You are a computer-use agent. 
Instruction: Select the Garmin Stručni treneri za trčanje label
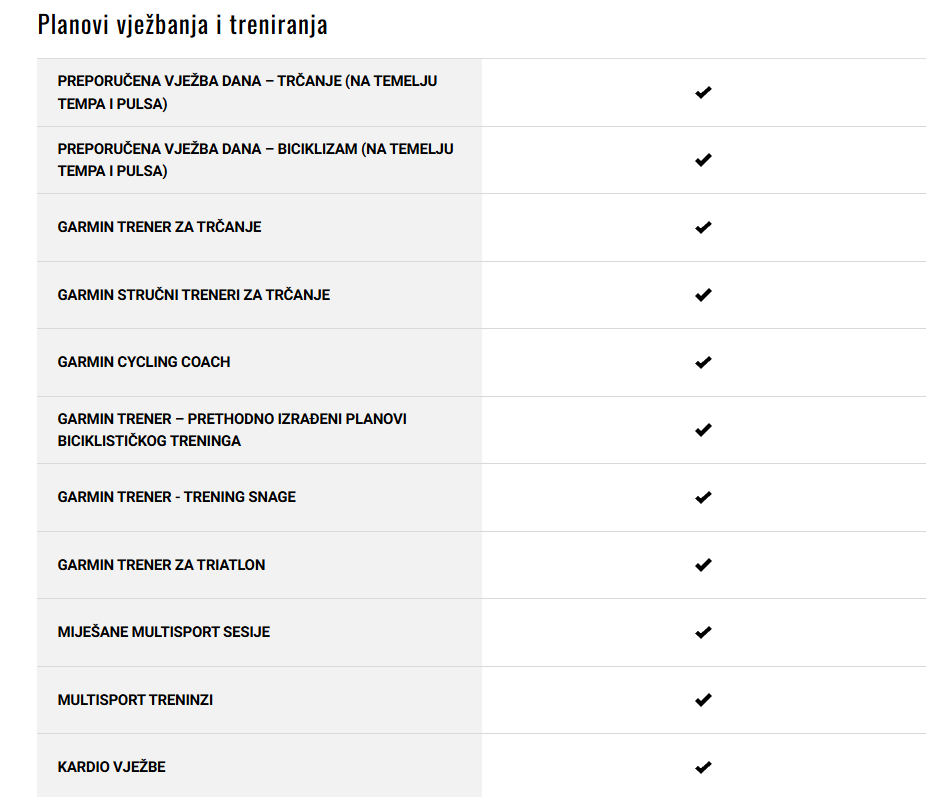click(194, 295)
